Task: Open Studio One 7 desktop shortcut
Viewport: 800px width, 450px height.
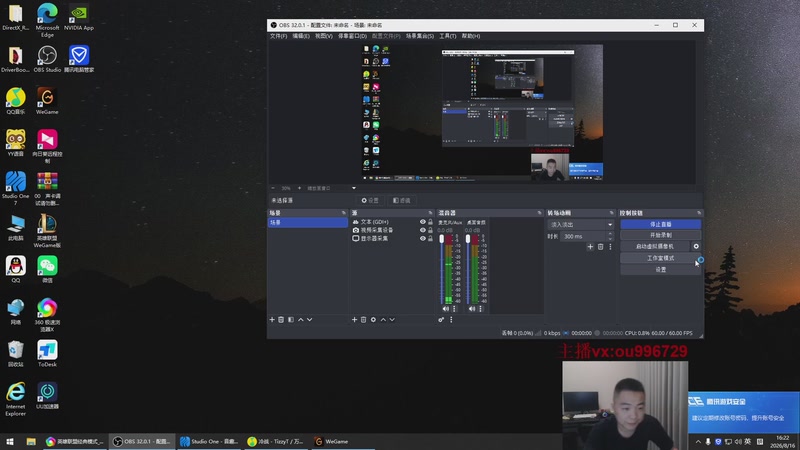Action: tap(15, 189)
